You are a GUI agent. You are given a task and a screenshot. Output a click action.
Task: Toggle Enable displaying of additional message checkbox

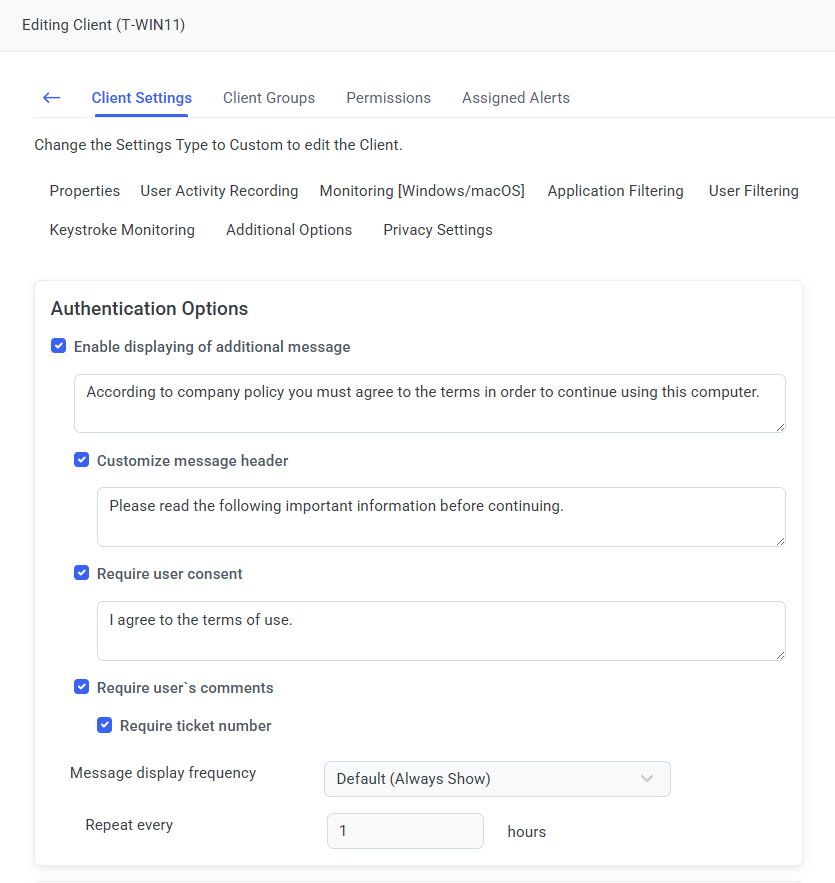(x=59, y=347)
